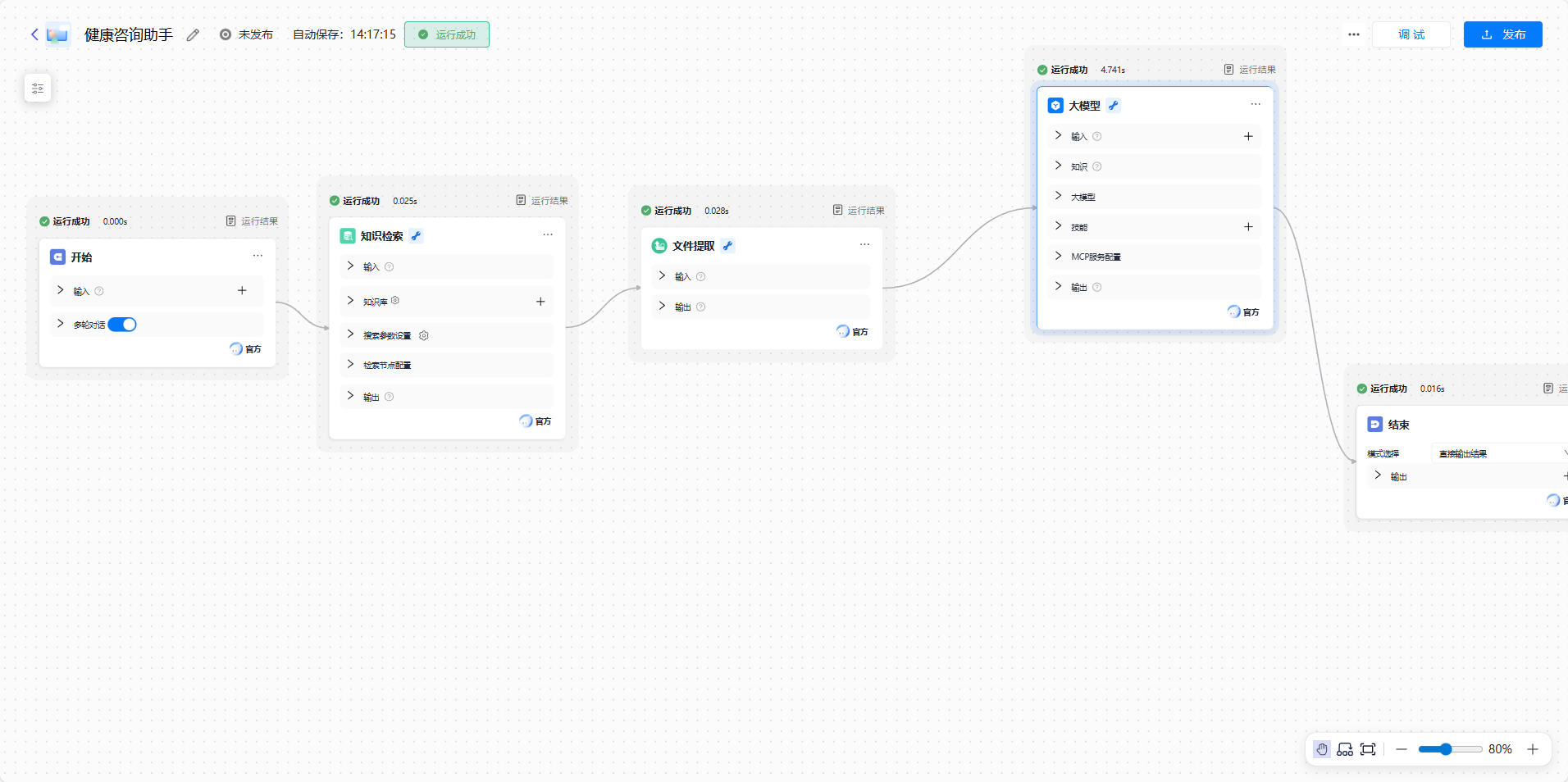The width and height of the screenshot is (1568, 782).
Task: Click the green 运行成功 status badge
Action: point(447,34)
